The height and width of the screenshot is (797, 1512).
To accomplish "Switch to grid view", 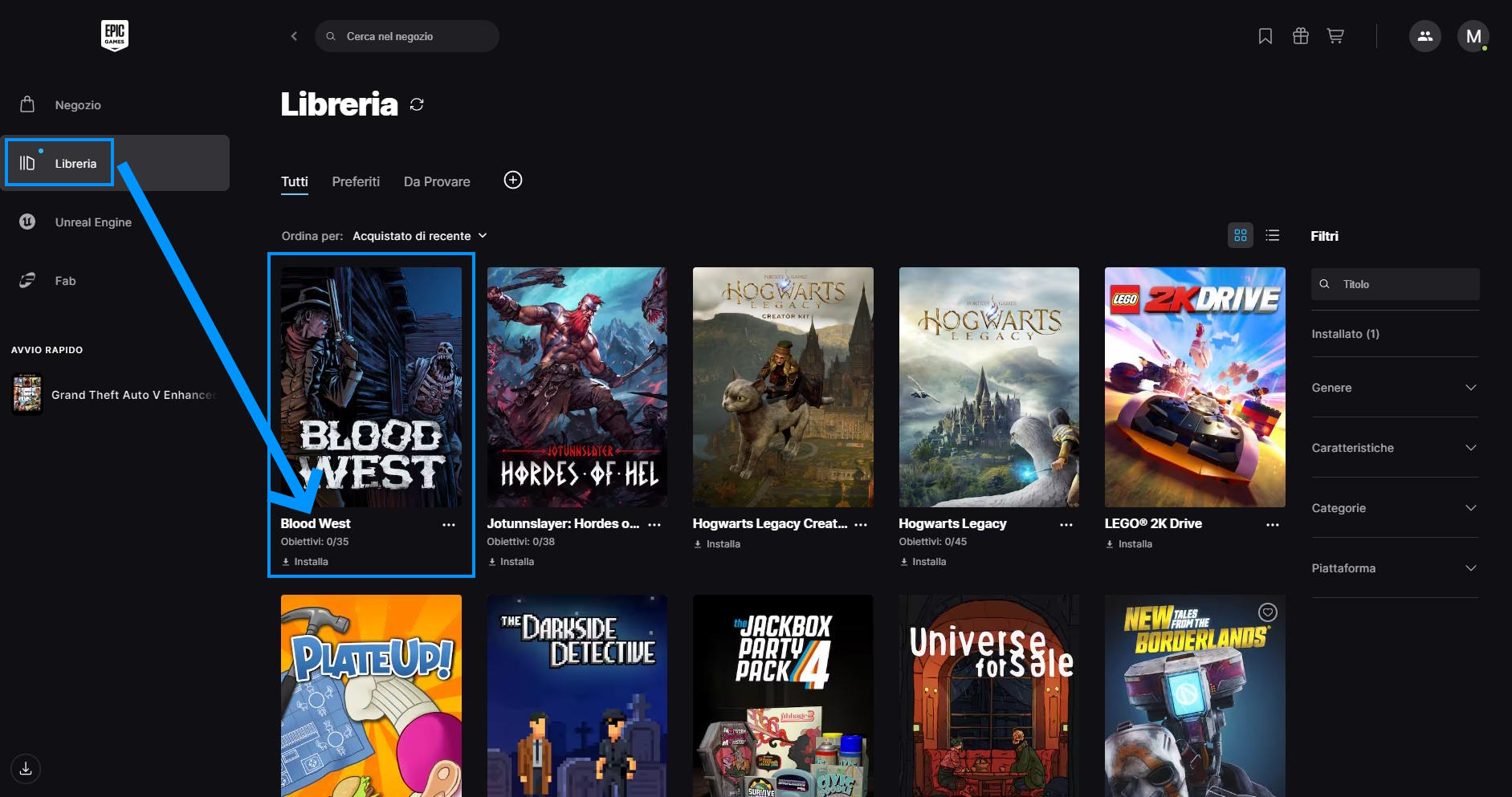I will tap(1240, 235).
